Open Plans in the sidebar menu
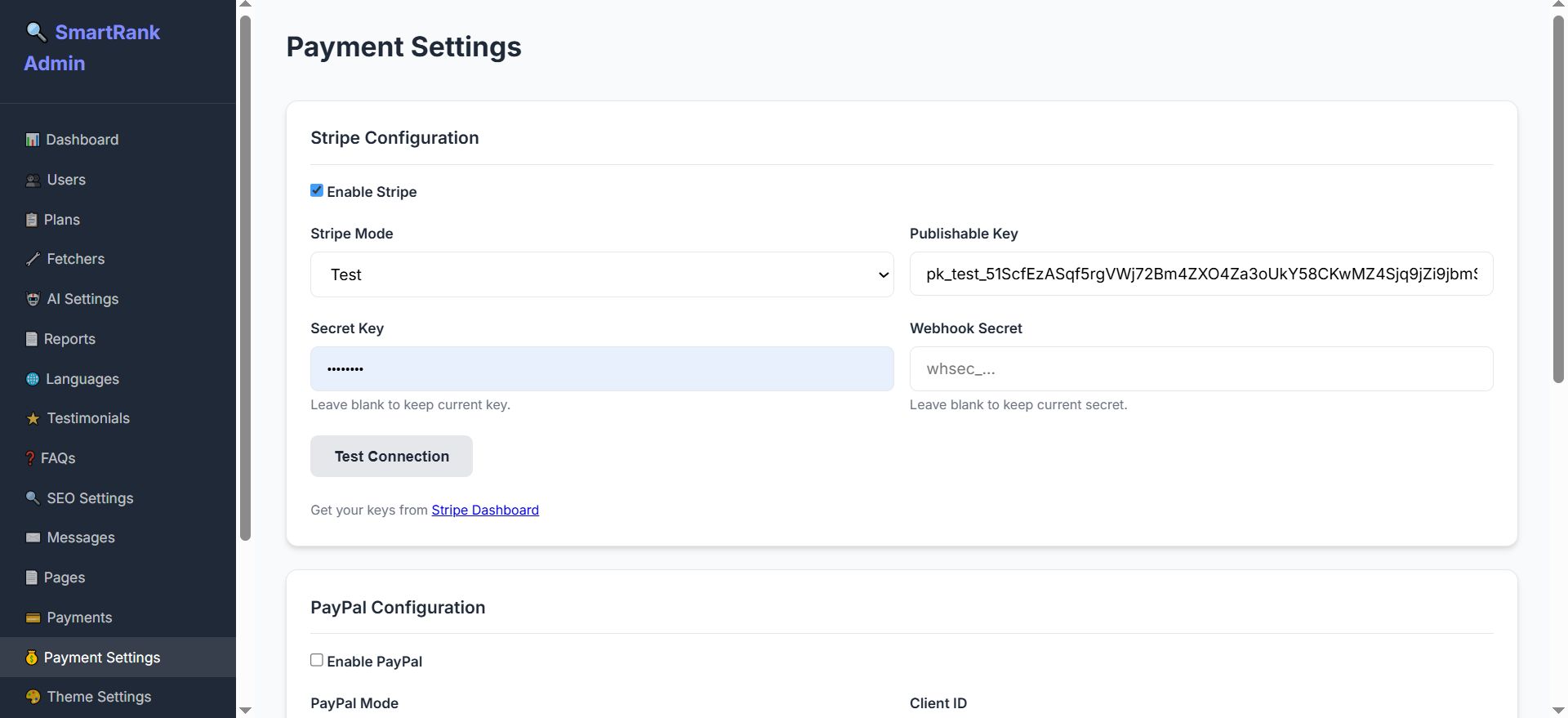The height and width of the screenshot is (718, 1568). [61, 220]
